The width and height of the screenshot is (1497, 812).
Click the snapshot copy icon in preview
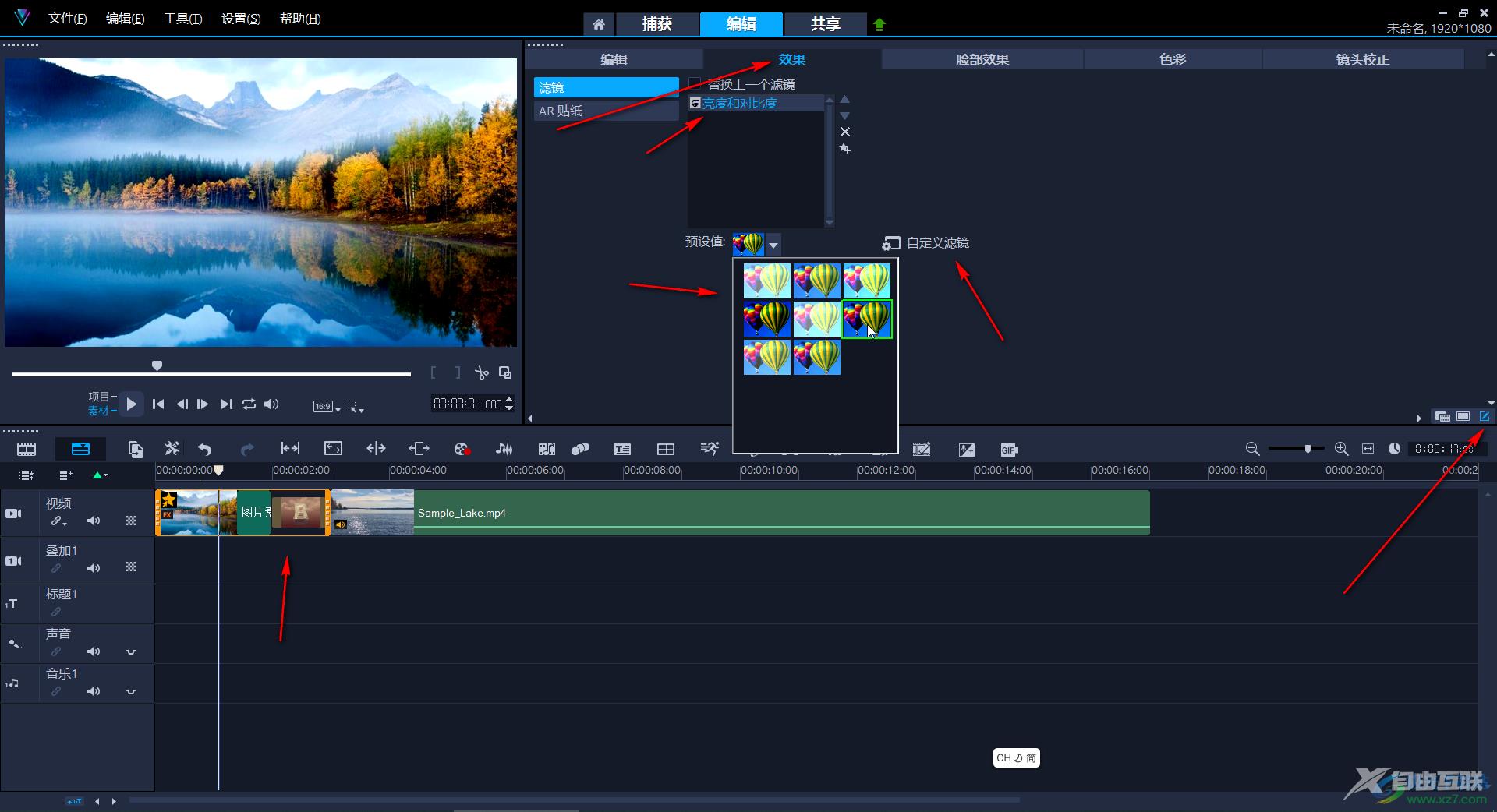coord(505,372)
